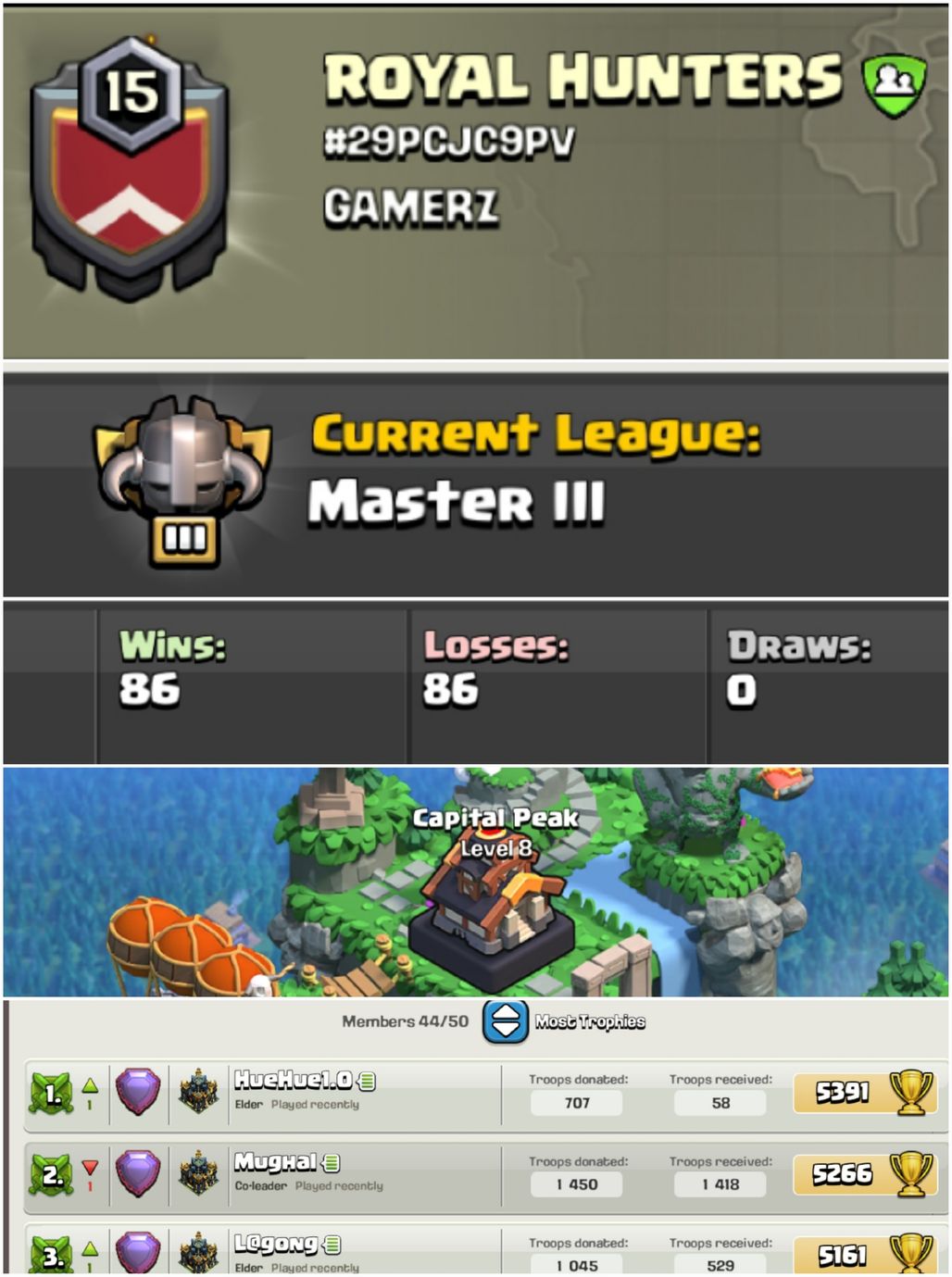Select the Master III league helmet icon
This screenshot has width=952, height=1277.
(x=182, y=480)
